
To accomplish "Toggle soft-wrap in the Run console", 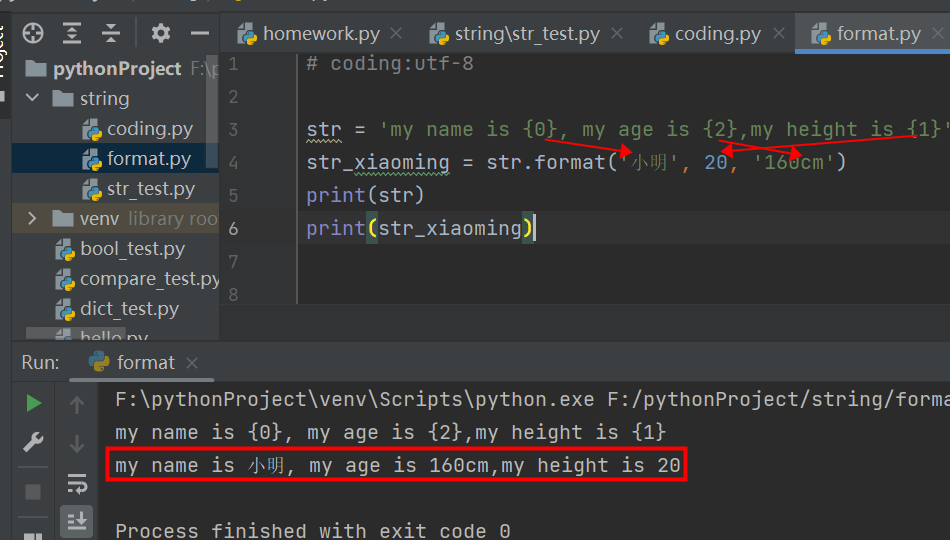I will pos(77,484).
